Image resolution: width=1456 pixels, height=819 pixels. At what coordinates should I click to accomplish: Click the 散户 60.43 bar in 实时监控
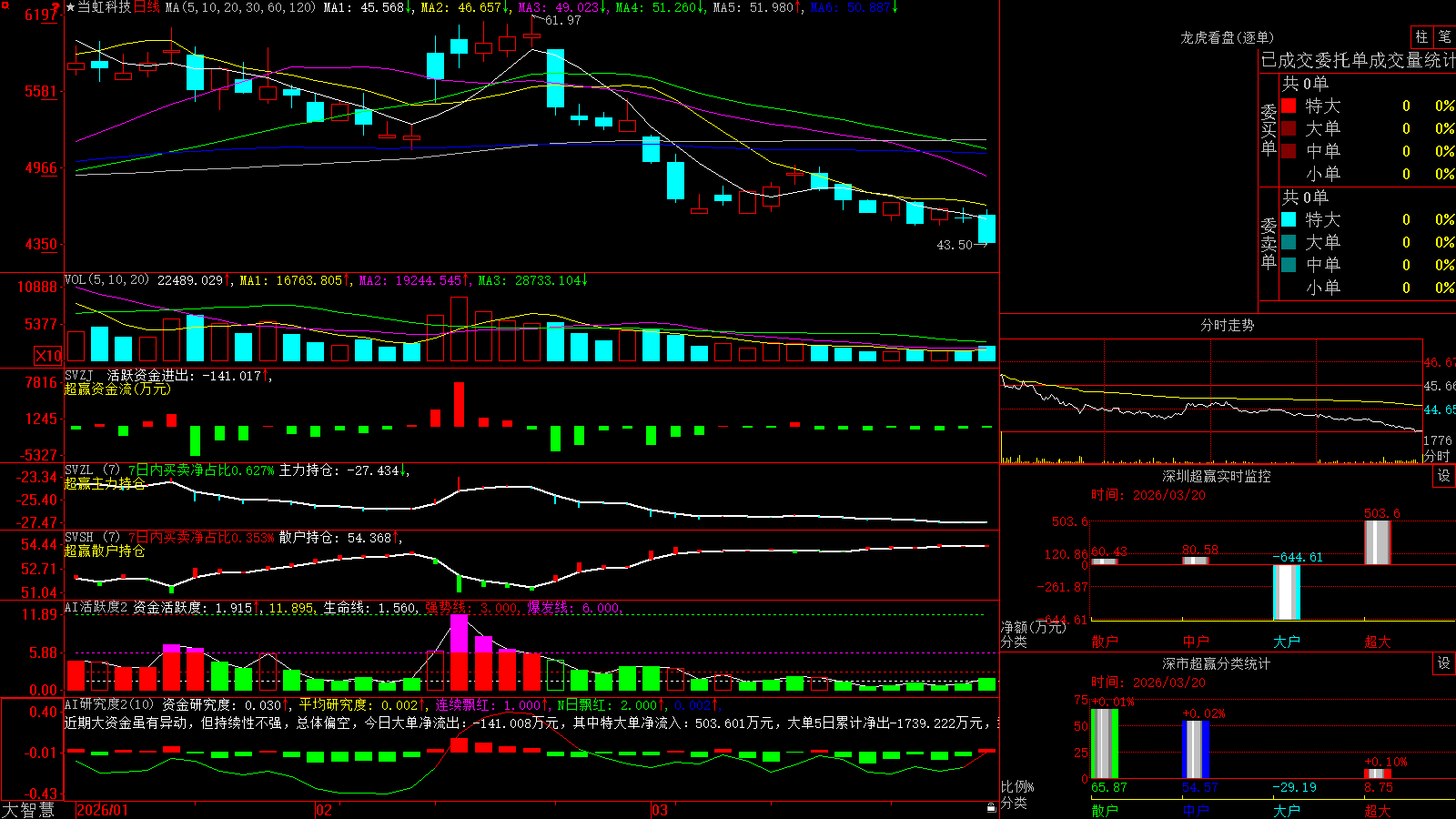(x=1105, y=561)
